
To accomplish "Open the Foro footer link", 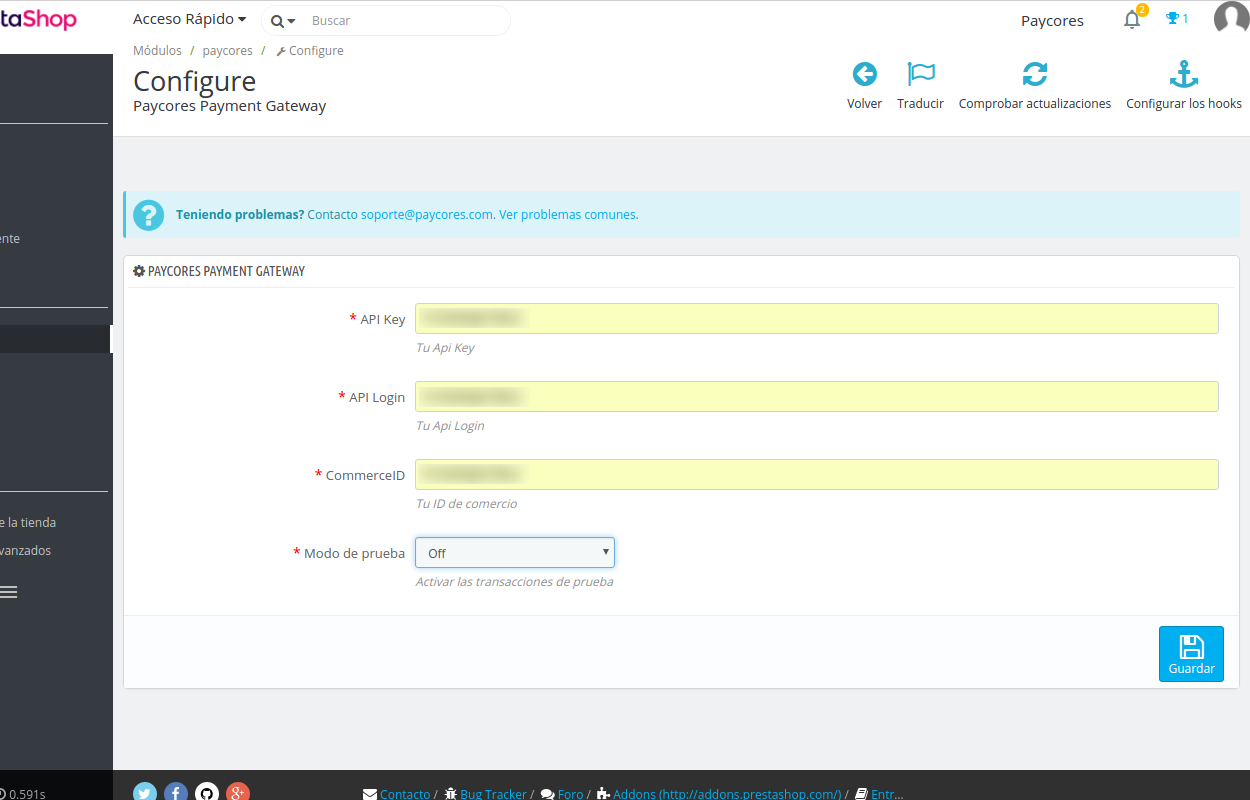I will click(x=570, y=794).
